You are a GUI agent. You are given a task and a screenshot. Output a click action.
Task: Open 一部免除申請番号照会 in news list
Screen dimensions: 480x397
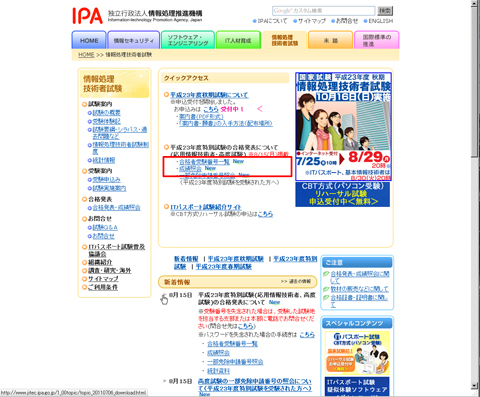pos(235,362)
